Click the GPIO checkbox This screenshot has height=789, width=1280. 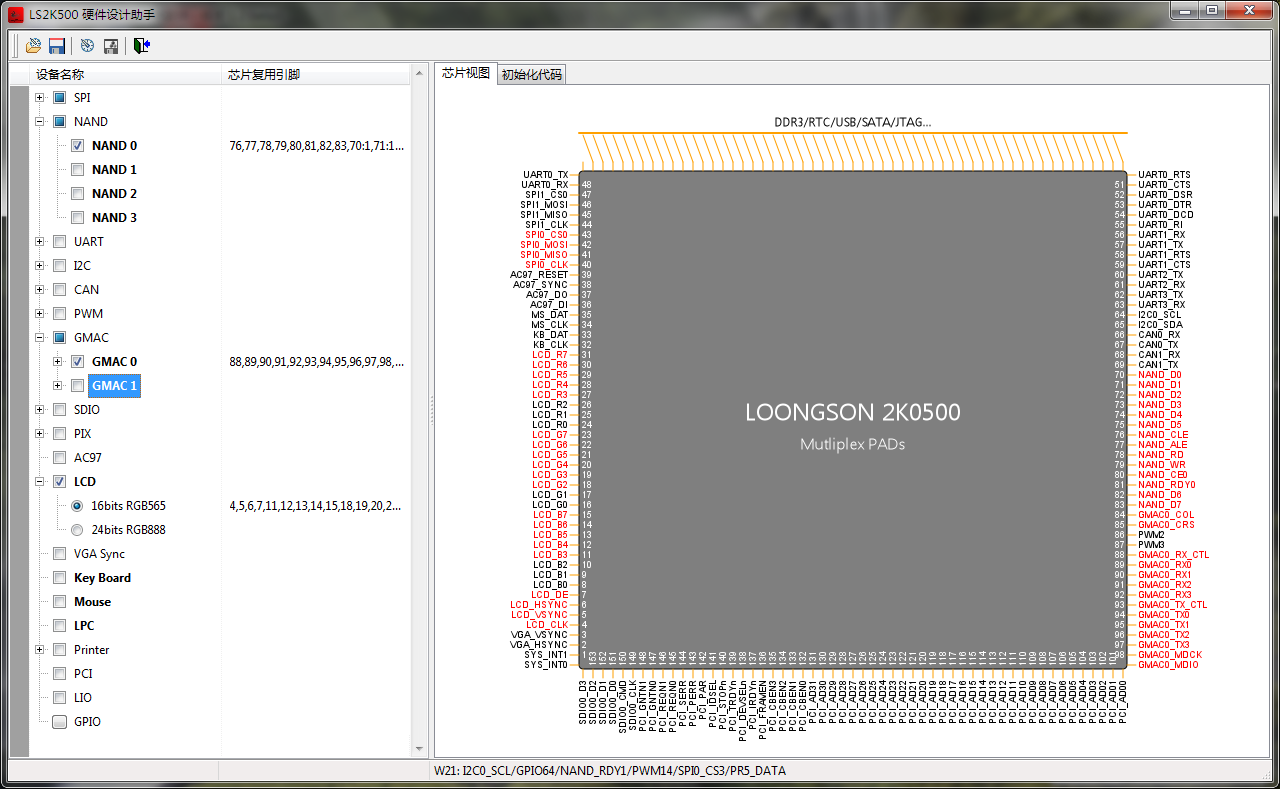pyautogui.click(x=59, y=722)
